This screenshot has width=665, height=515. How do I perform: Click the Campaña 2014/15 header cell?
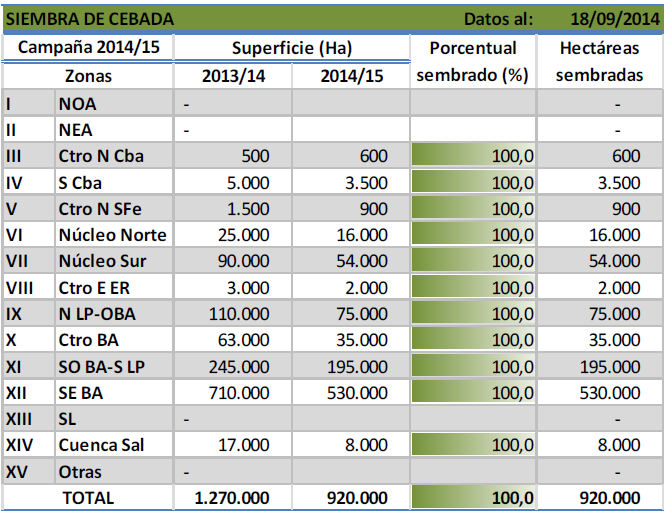(88, 48)
